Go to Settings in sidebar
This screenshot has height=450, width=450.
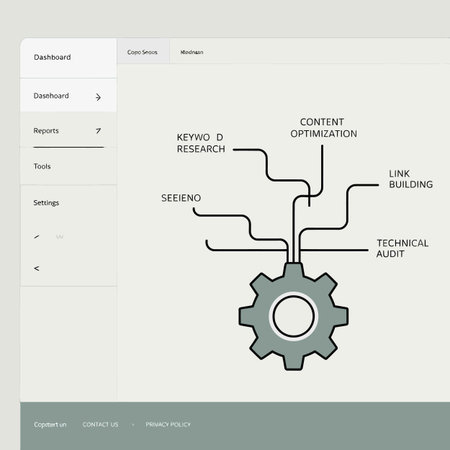(x=46, y=203)
